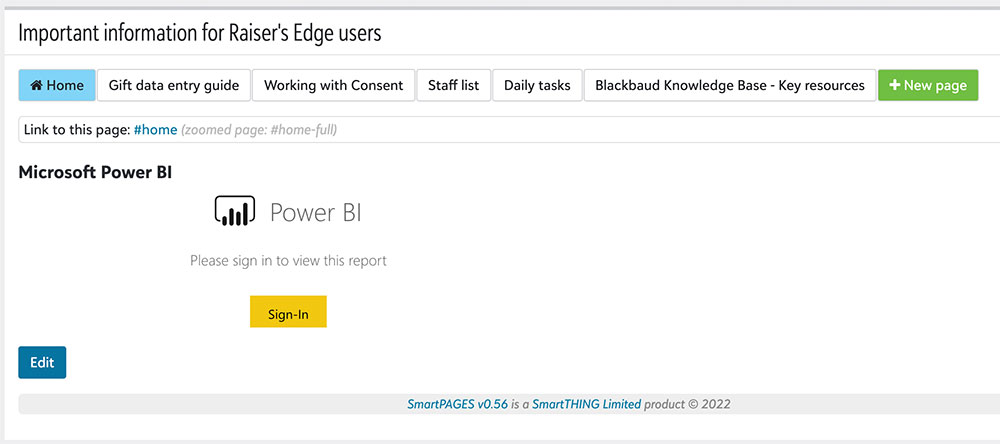Screen dimensions: 1000x444
Task: Select the Daily tasks tab
Action: click(537, 85)
